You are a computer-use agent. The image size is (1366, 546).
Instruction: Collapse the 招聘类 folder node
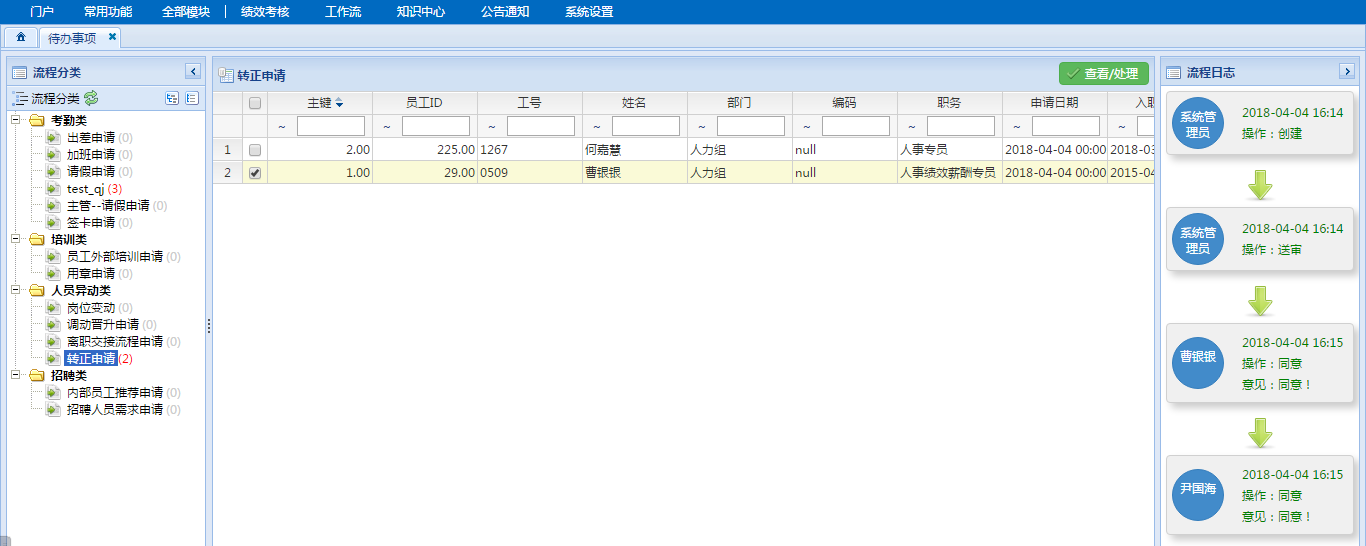17,375
